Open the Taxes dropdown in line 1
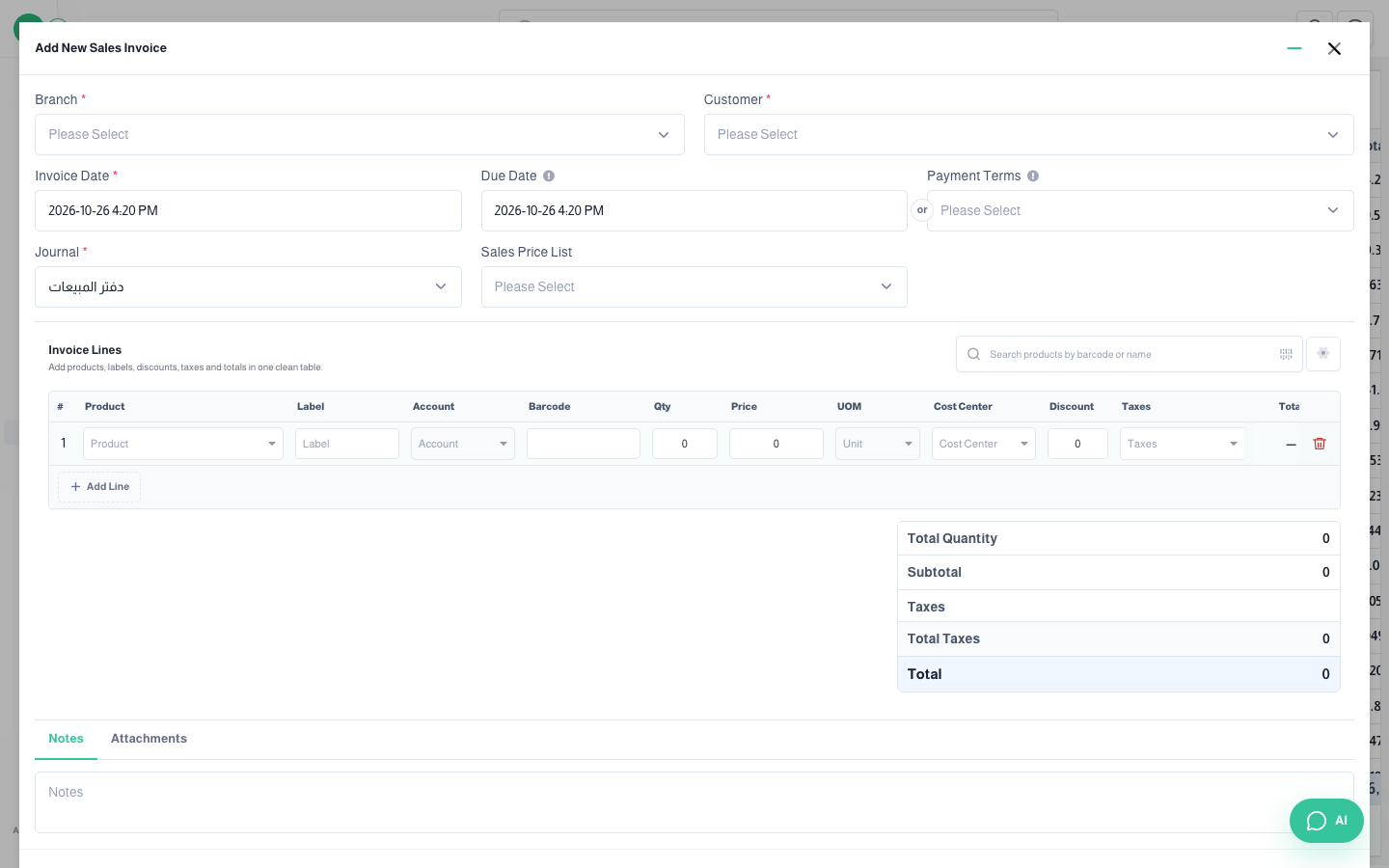The width and height of the screenshot is (1389, 868). tap(1183, 444)
